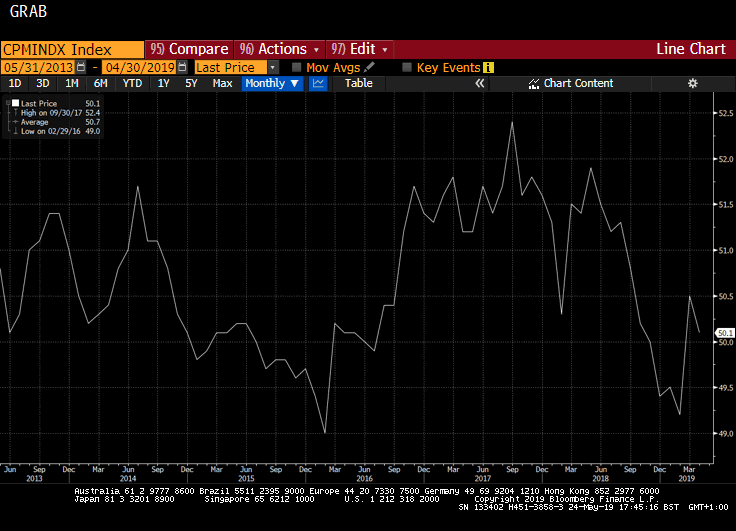Click the 50.1 last value axis label
736x531 pixels.
(x=725, y=333)
